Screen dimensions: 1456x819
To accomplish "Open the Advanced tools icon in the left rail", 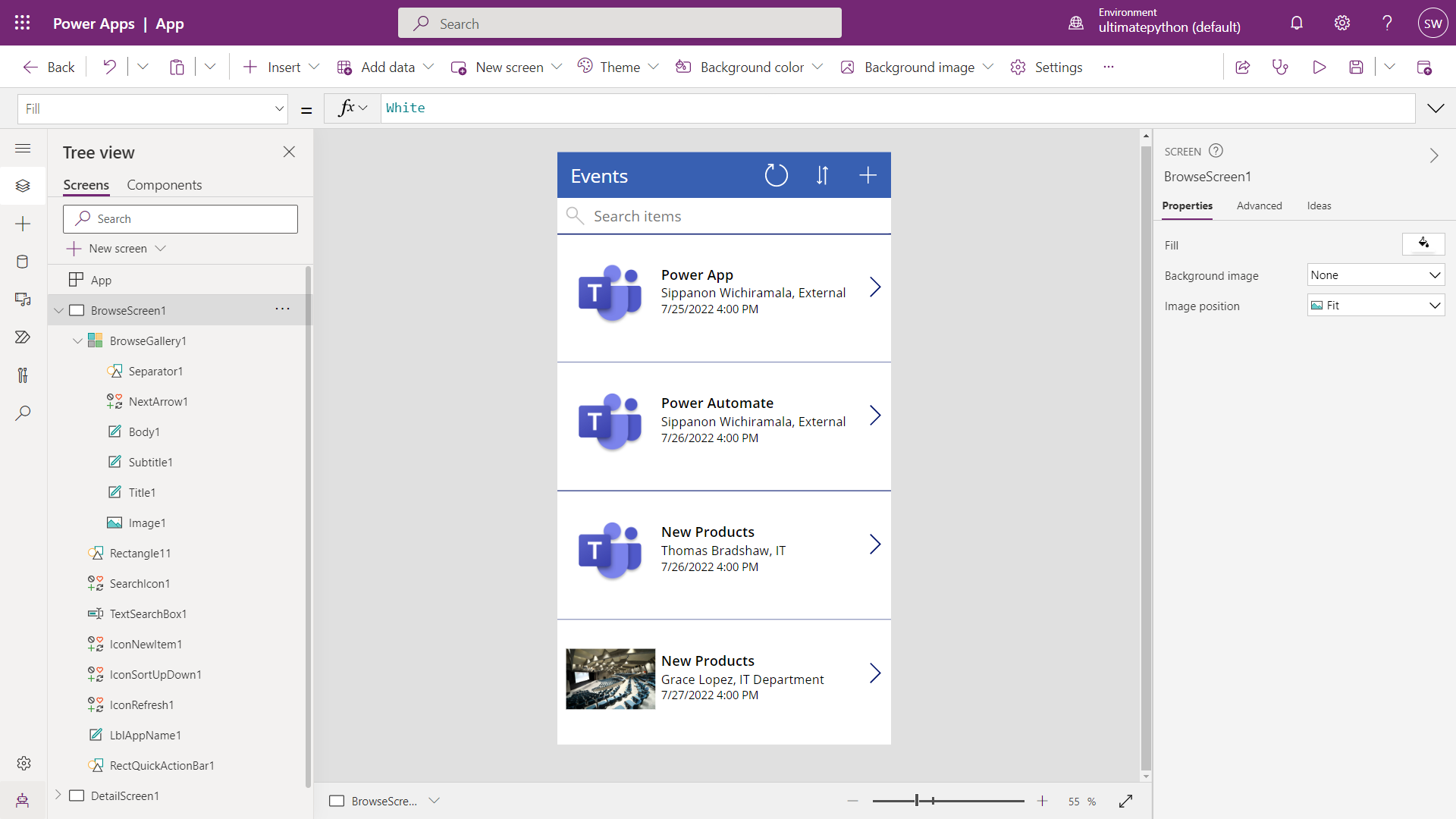I will click(23, 375).
